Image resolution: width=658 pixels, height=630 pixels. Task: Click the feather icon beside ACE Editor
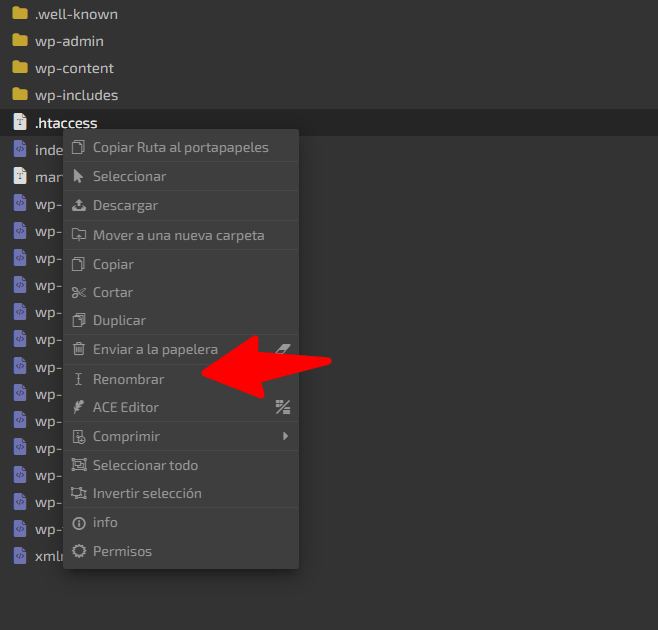coord(78,407)
